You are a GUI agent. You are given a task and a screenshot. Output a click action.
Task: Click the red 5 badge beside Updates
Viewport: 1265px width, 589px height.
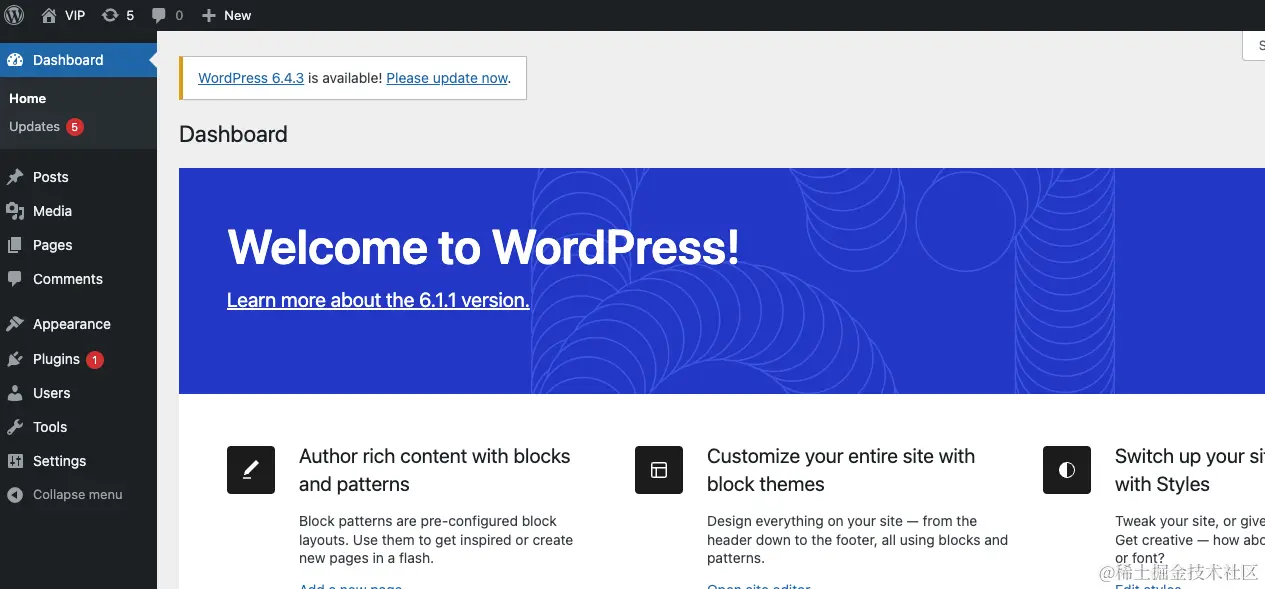tap(75, 127)
